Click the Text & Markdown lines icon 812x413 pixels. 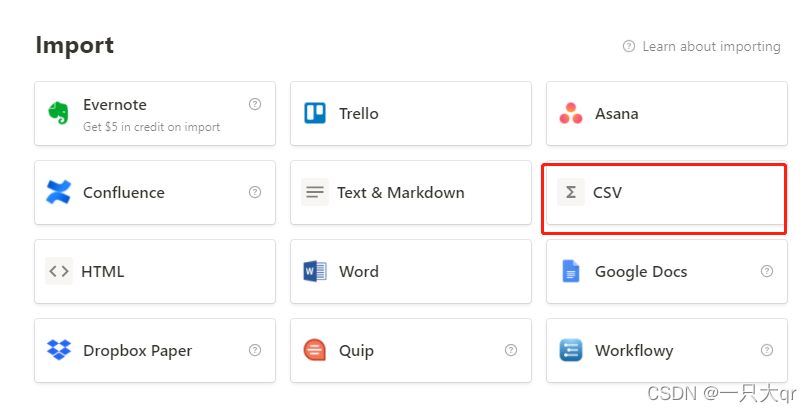(x=315, y=192)
